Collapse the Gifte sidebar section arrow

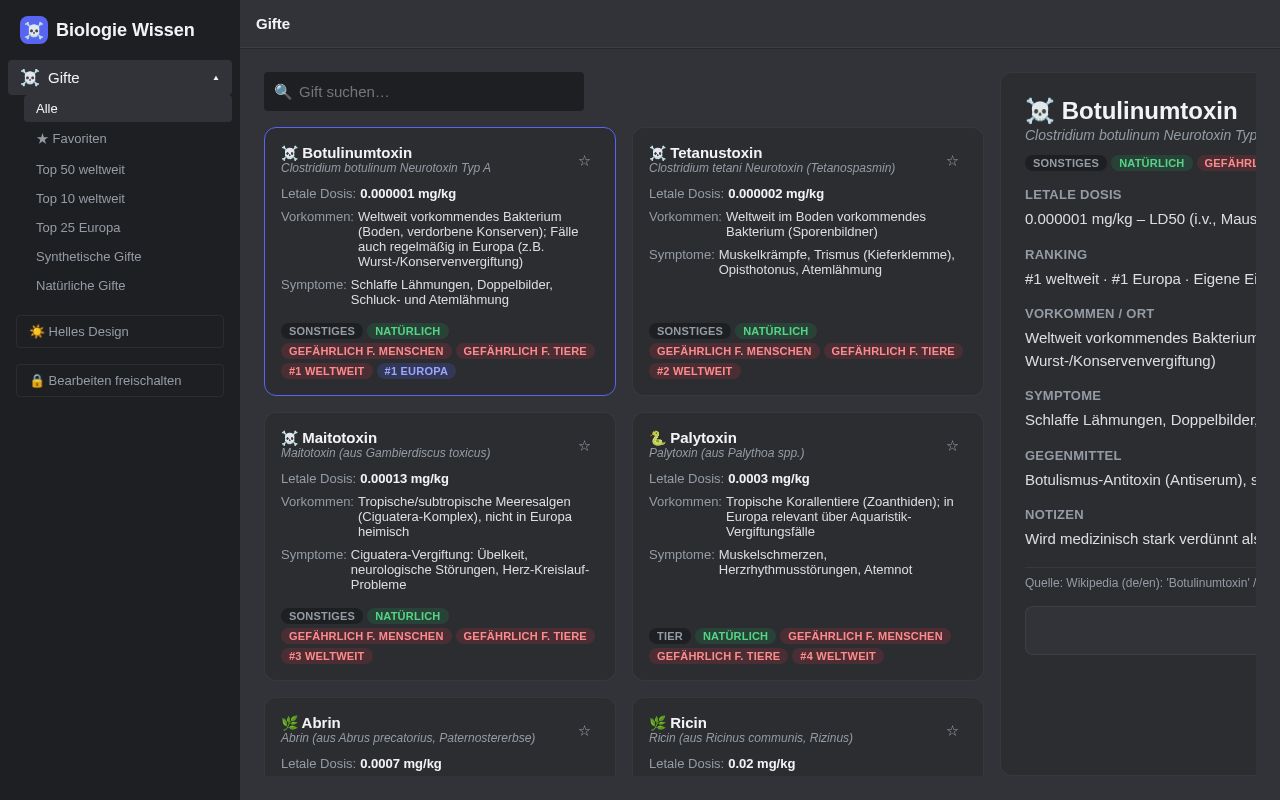[x=216, y=78]
